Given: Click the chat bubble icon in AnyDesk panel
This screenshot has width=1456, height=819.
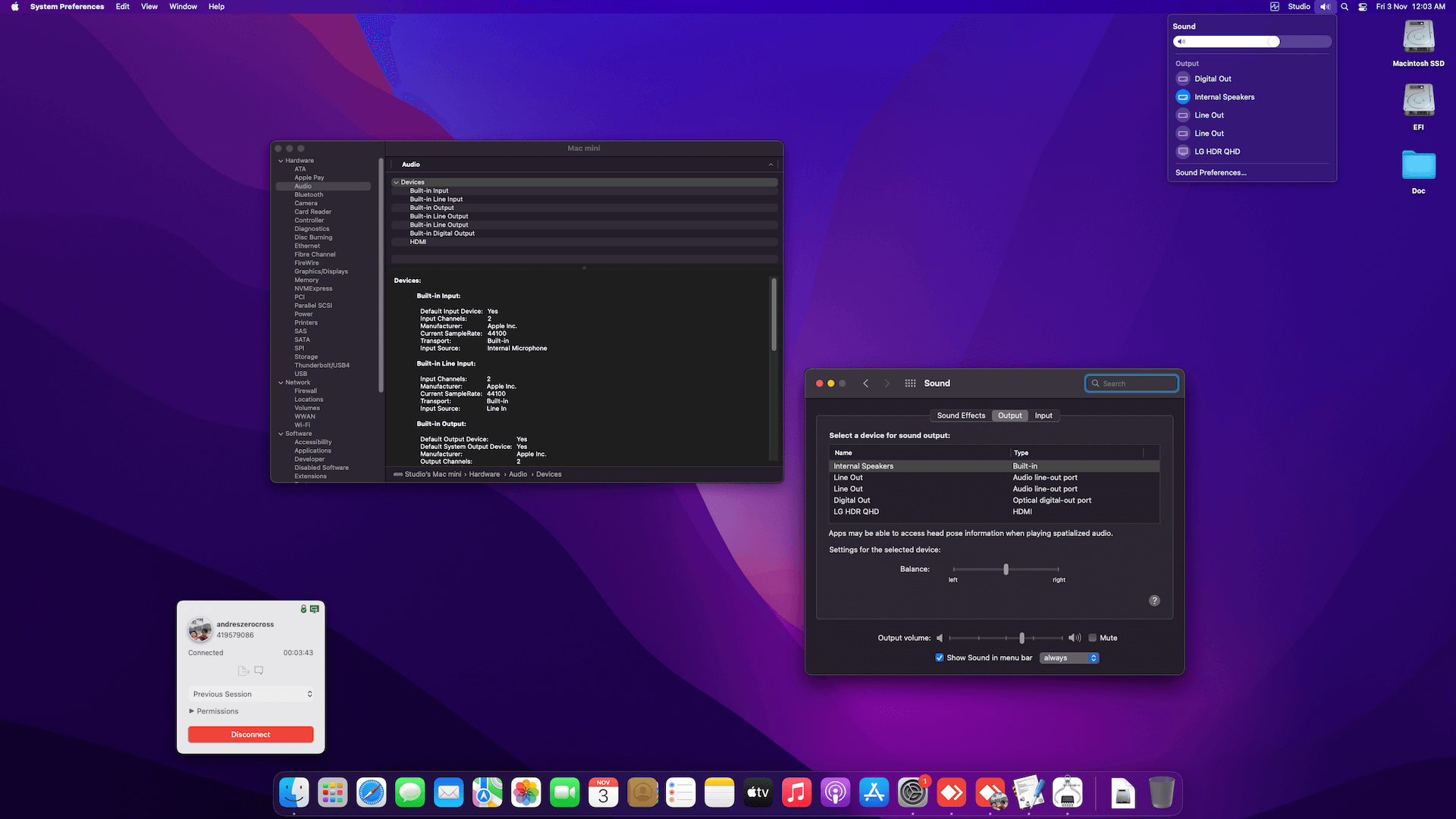Looking at the screenshot, I should coord(259,670).
